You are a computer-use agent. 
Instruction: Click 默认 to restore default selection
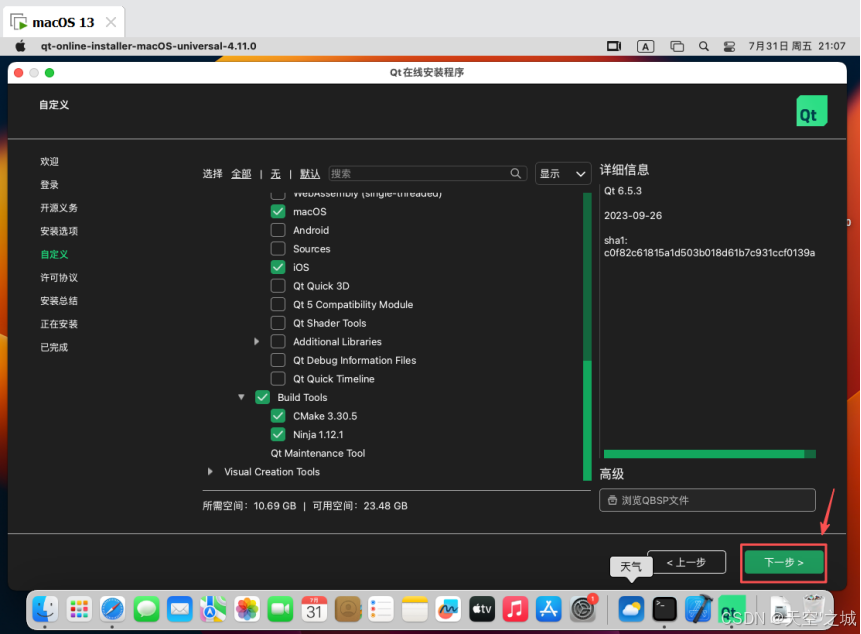(x=310, y=174)
